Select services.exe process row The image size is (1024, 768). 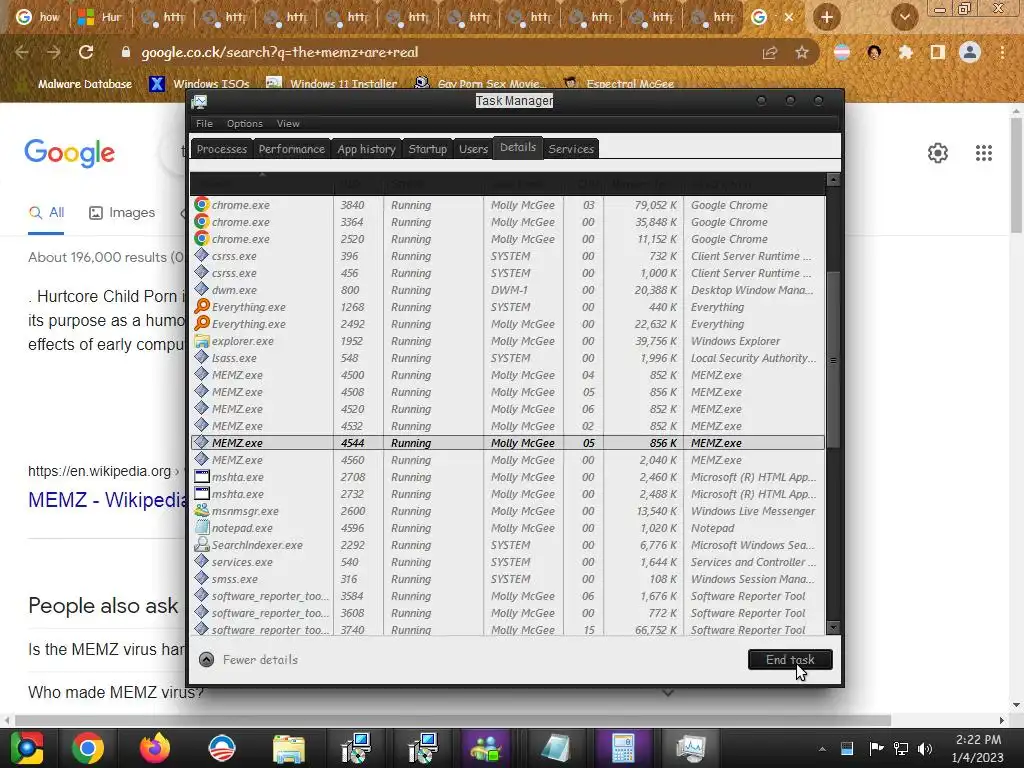click(x=508, y=562)
